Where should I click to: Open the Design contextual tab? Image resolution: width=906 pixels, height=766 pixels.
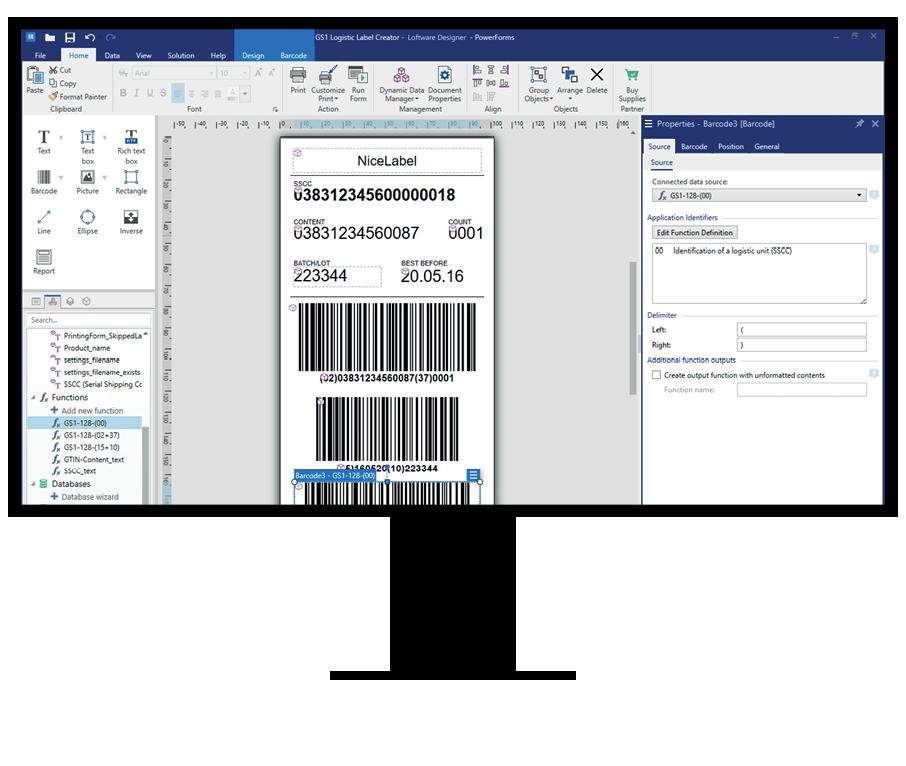(253, 55)
